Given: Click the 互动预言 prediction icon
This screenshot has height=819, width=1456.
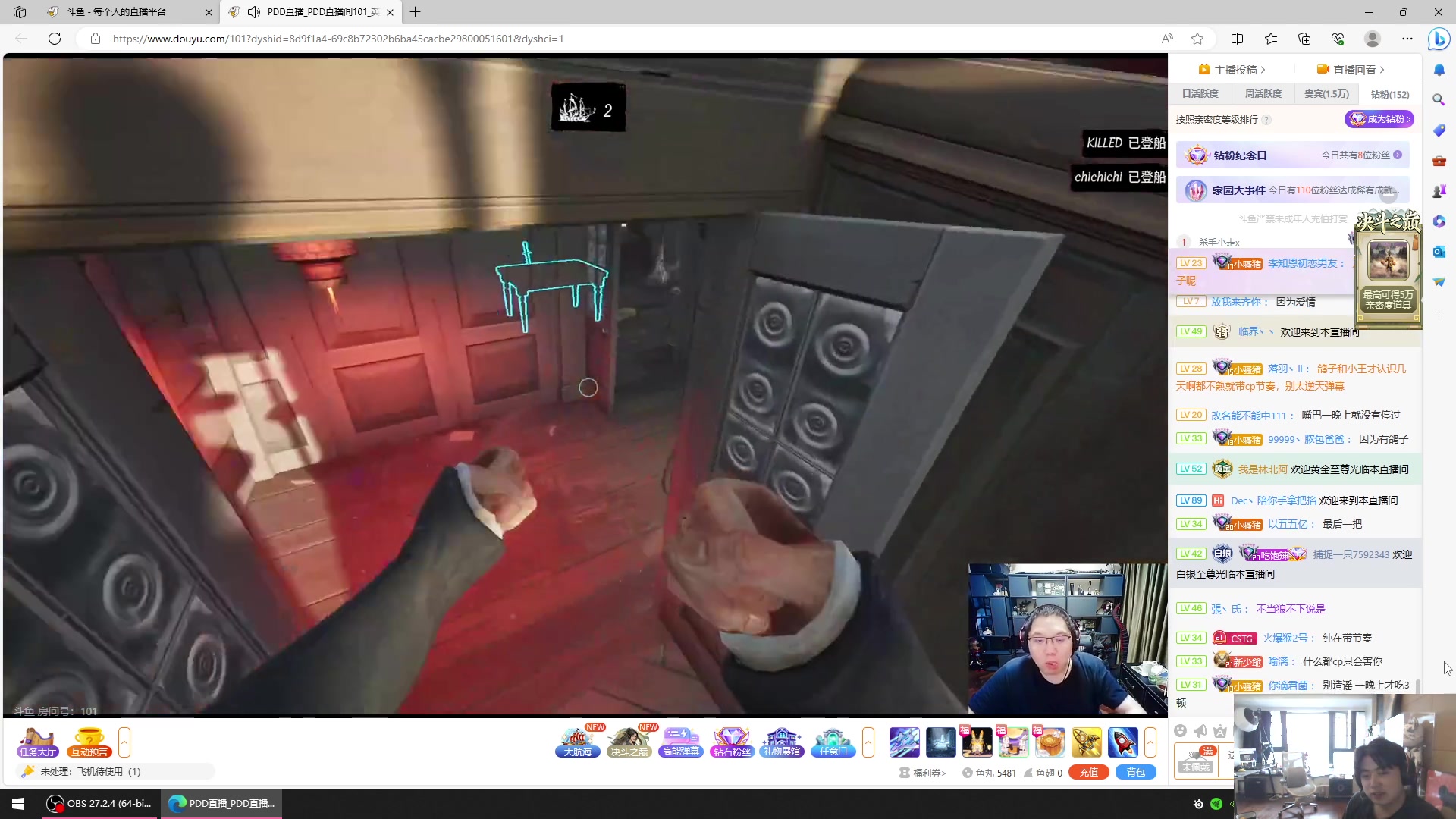Looking at the screenshot, I should [x=89, y=742].
